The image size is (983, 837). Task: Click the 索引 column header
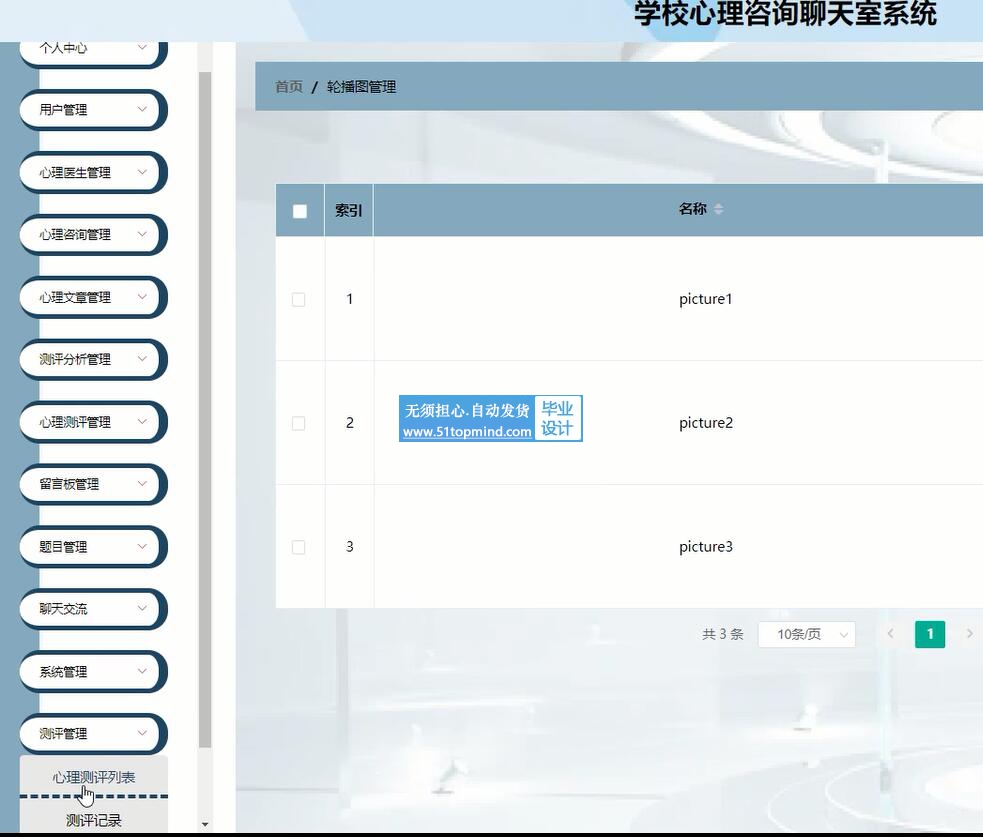coord(349,211)
